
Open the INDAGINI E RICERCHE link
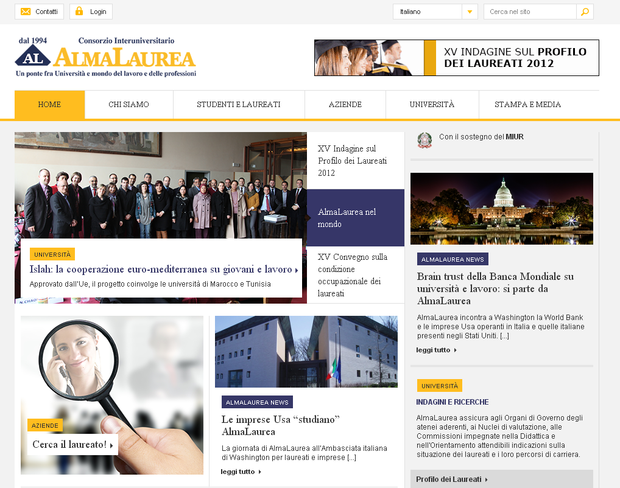452,402
